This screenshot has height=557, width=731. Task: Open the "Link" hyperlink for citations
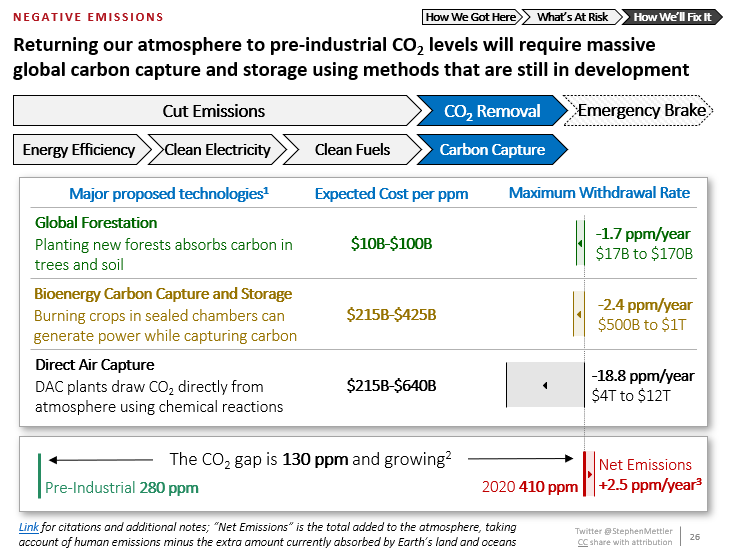29,527
